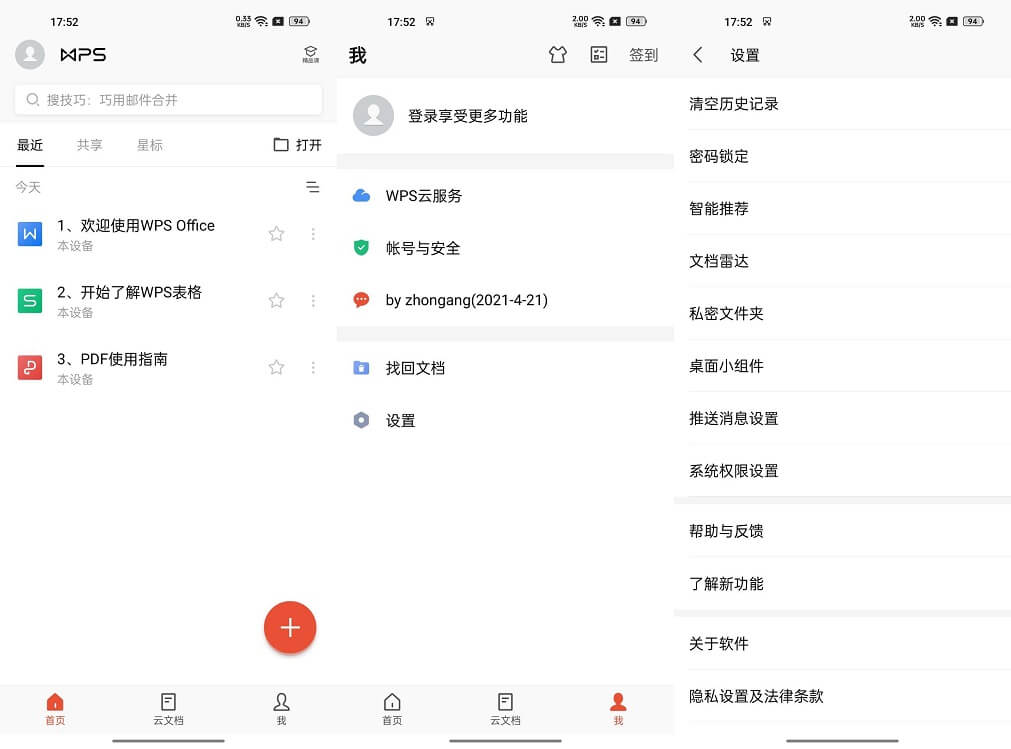Open the list view options icon beside 今天
Viewport: 1011px width, 749px height.
click(x=313, y=187)
